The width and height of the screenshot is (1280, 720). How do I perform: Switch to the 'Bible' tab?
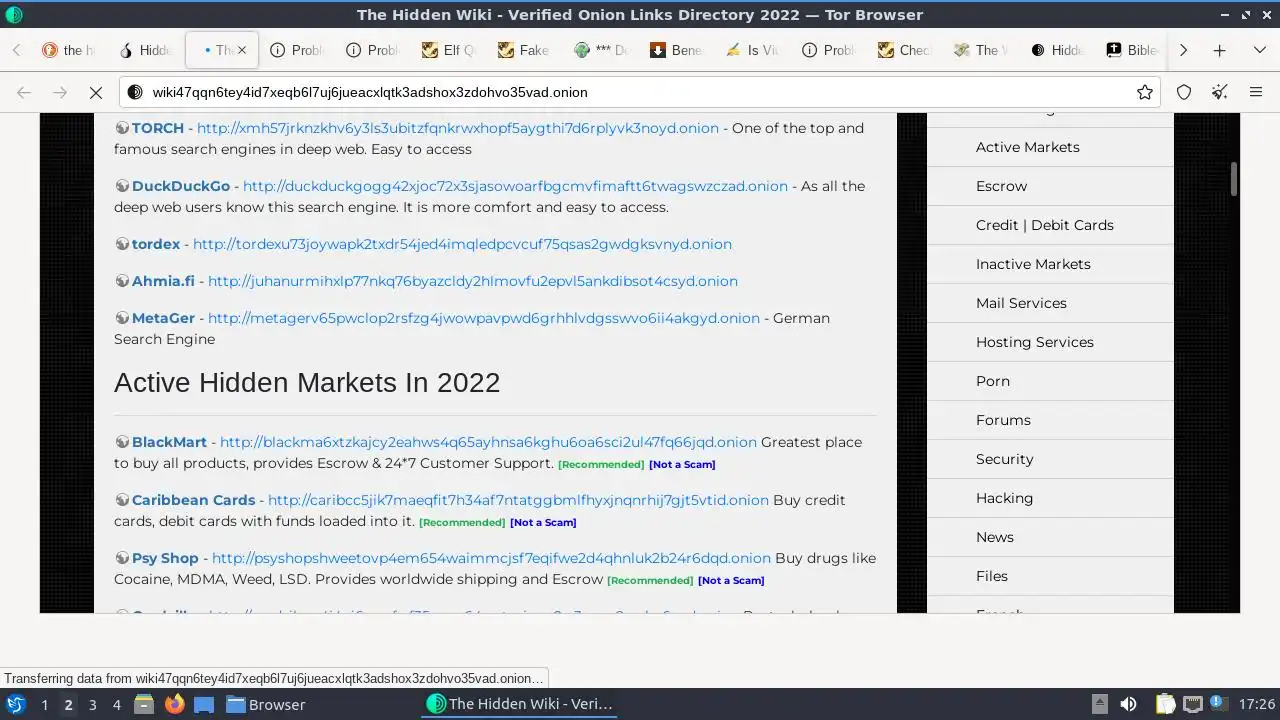click(1132, 50)
